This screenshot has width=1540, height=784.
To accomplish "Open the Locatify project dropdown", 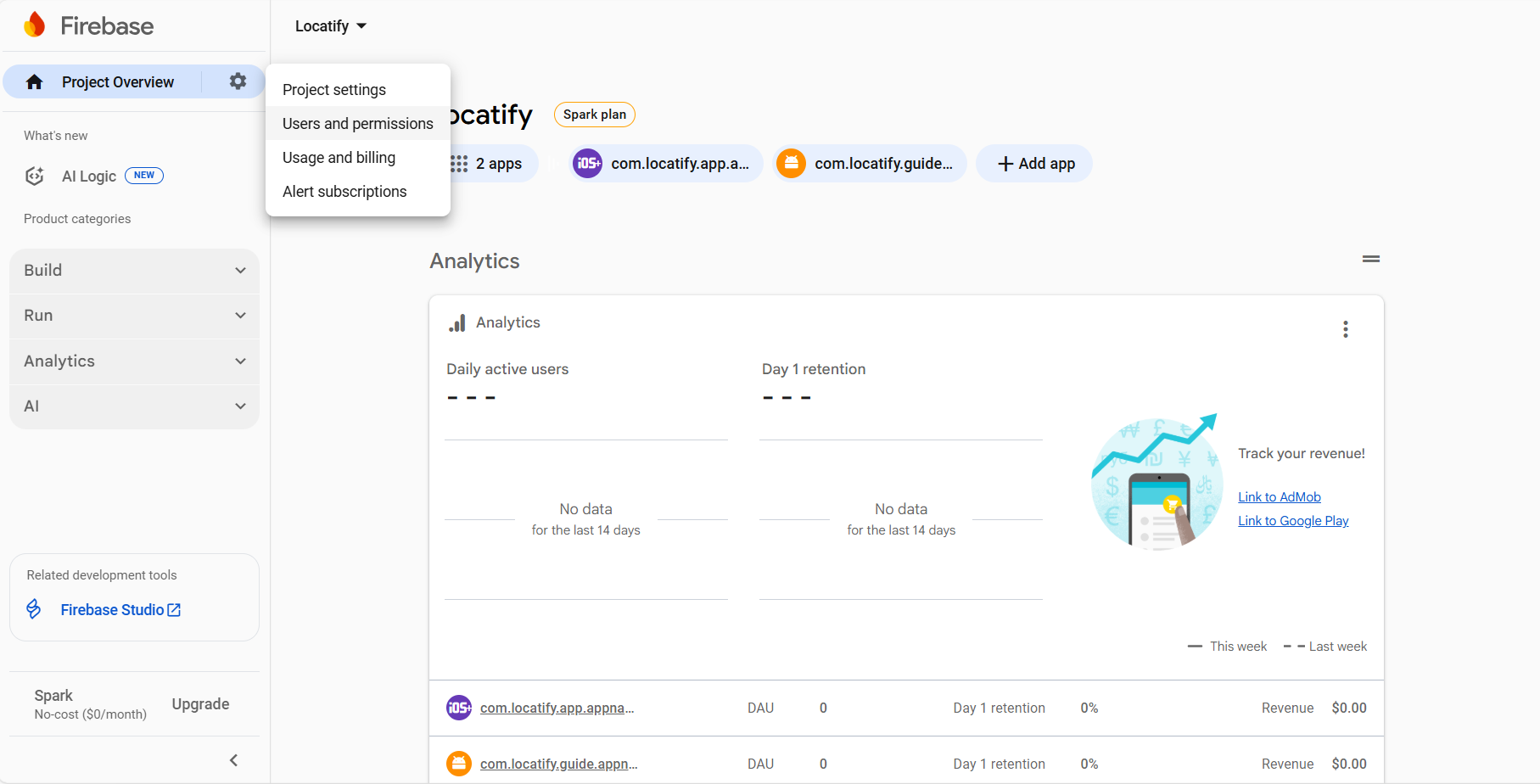I will (331, 26).
